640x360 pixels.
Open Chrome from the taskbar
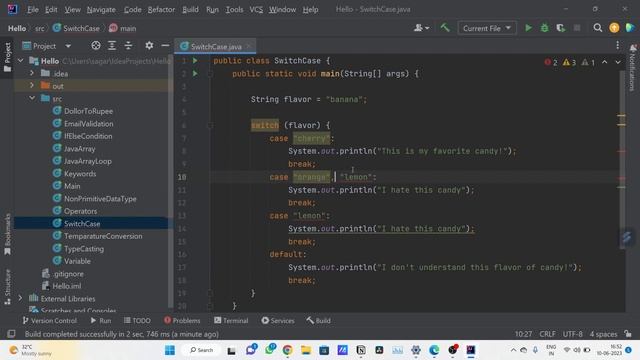(x=287, y=350)
